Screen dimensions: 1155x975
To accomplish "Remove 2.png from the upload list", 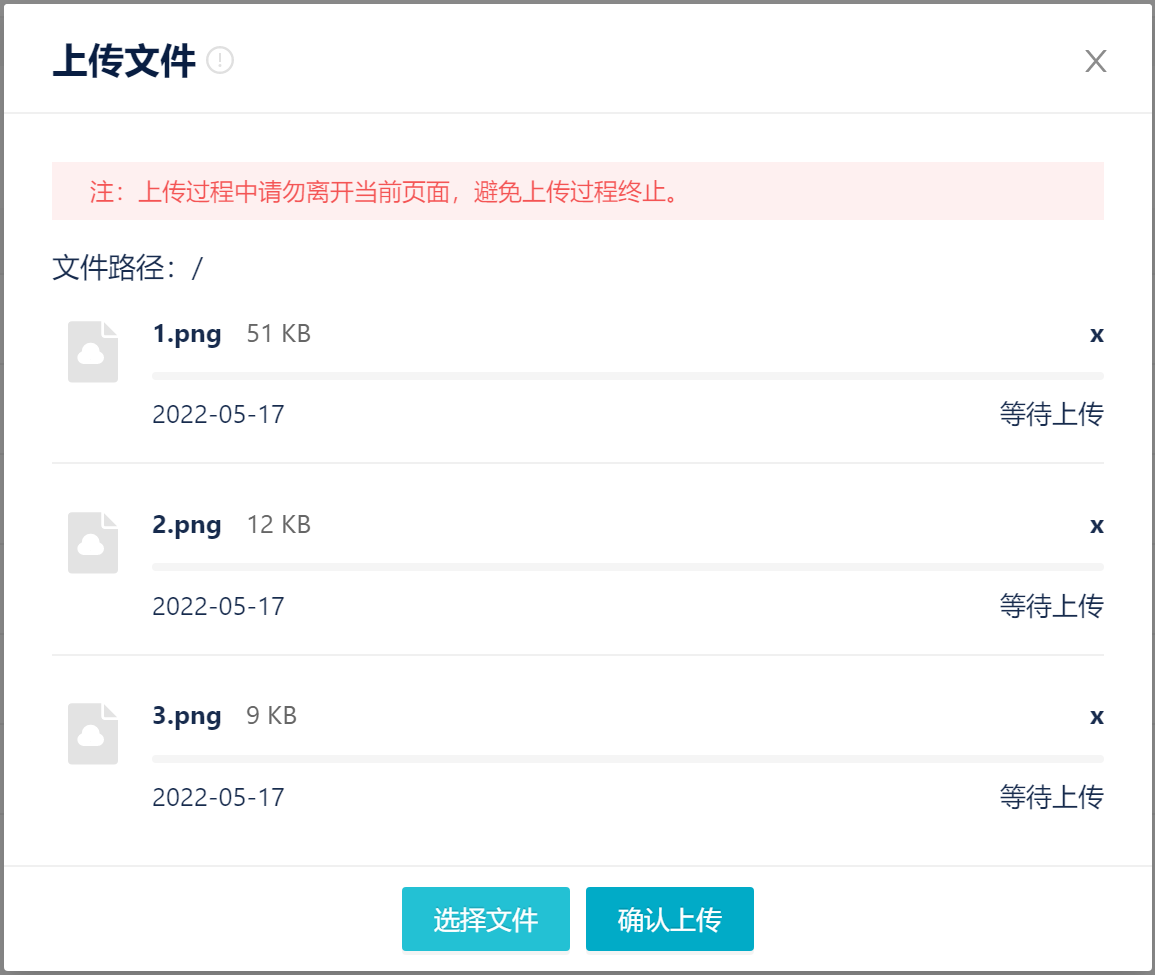I will click(1096, 525).
